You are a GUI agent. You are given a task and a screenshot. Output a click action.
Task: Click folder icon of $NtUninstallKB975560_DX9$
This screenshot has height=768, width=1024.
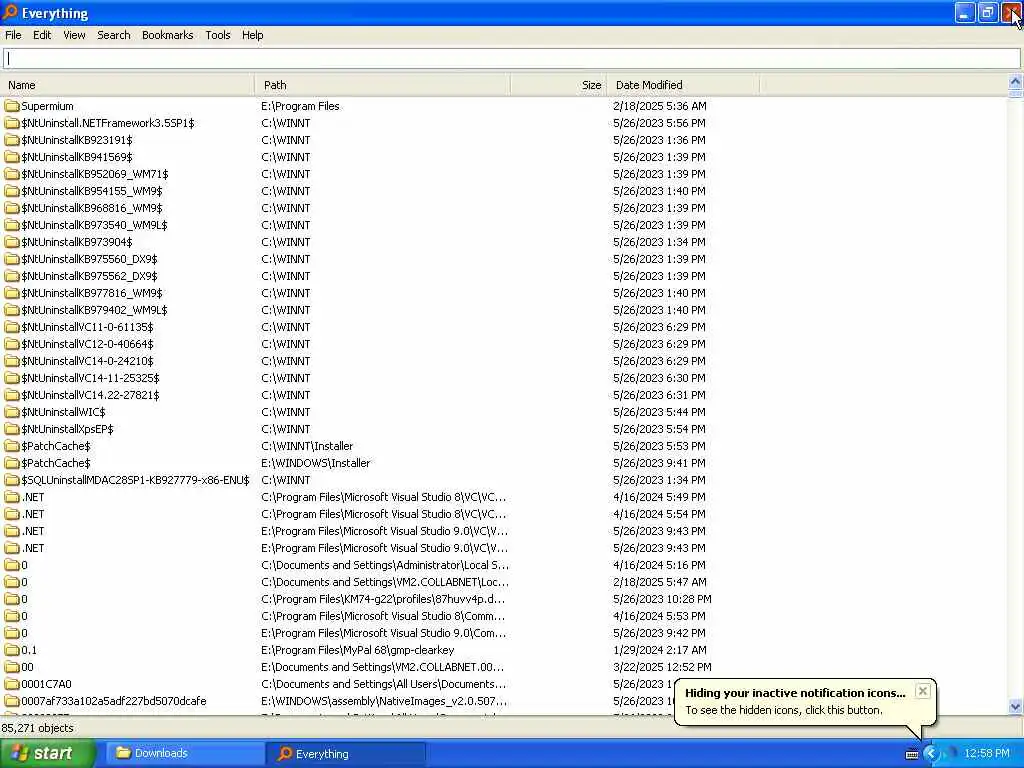coord(12,259)
